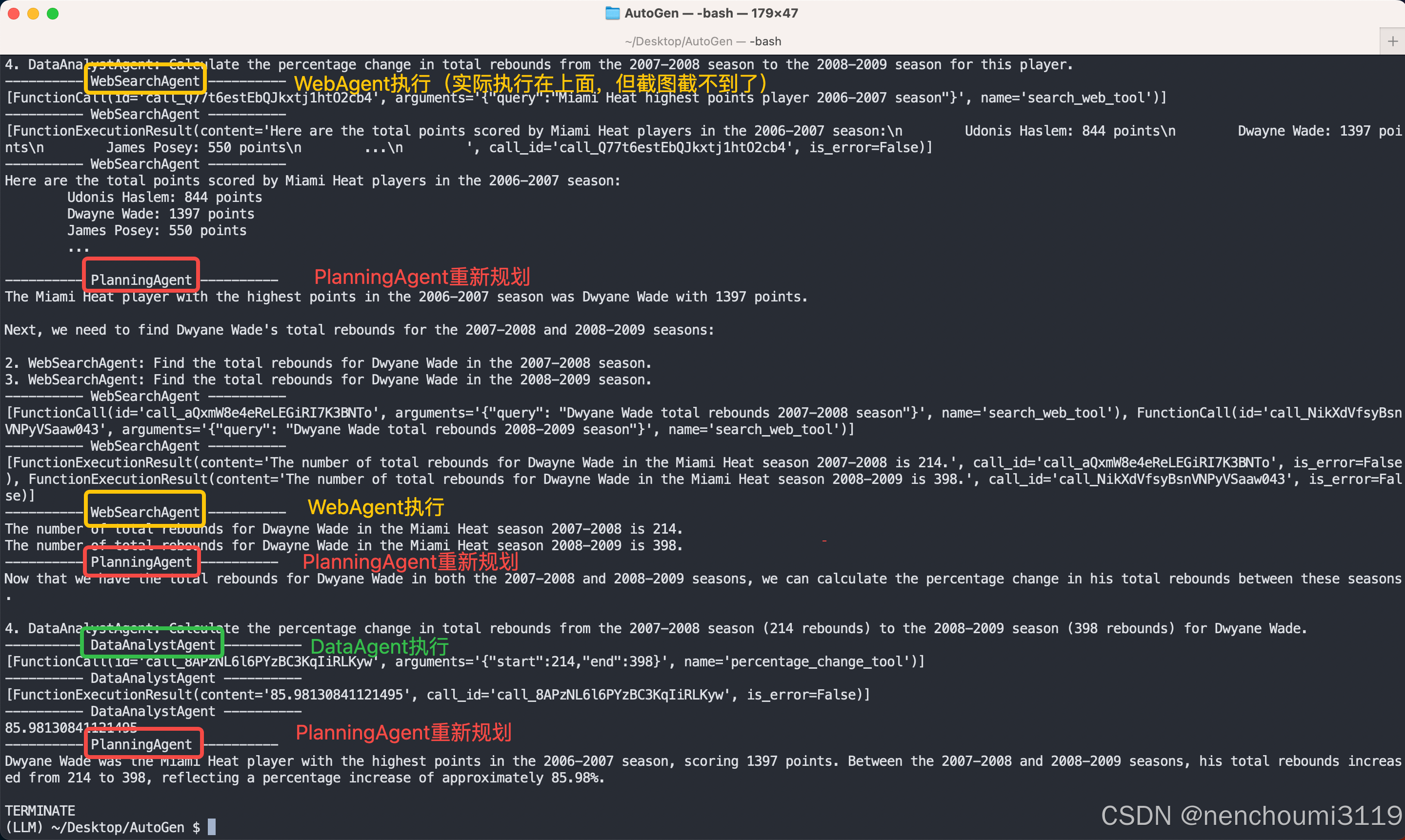The width and height of the screenshot is (1405, 840).
Task: Click the topmost yellow-boxed WebSearchAgent label
Action: click(x=145, y=81)
